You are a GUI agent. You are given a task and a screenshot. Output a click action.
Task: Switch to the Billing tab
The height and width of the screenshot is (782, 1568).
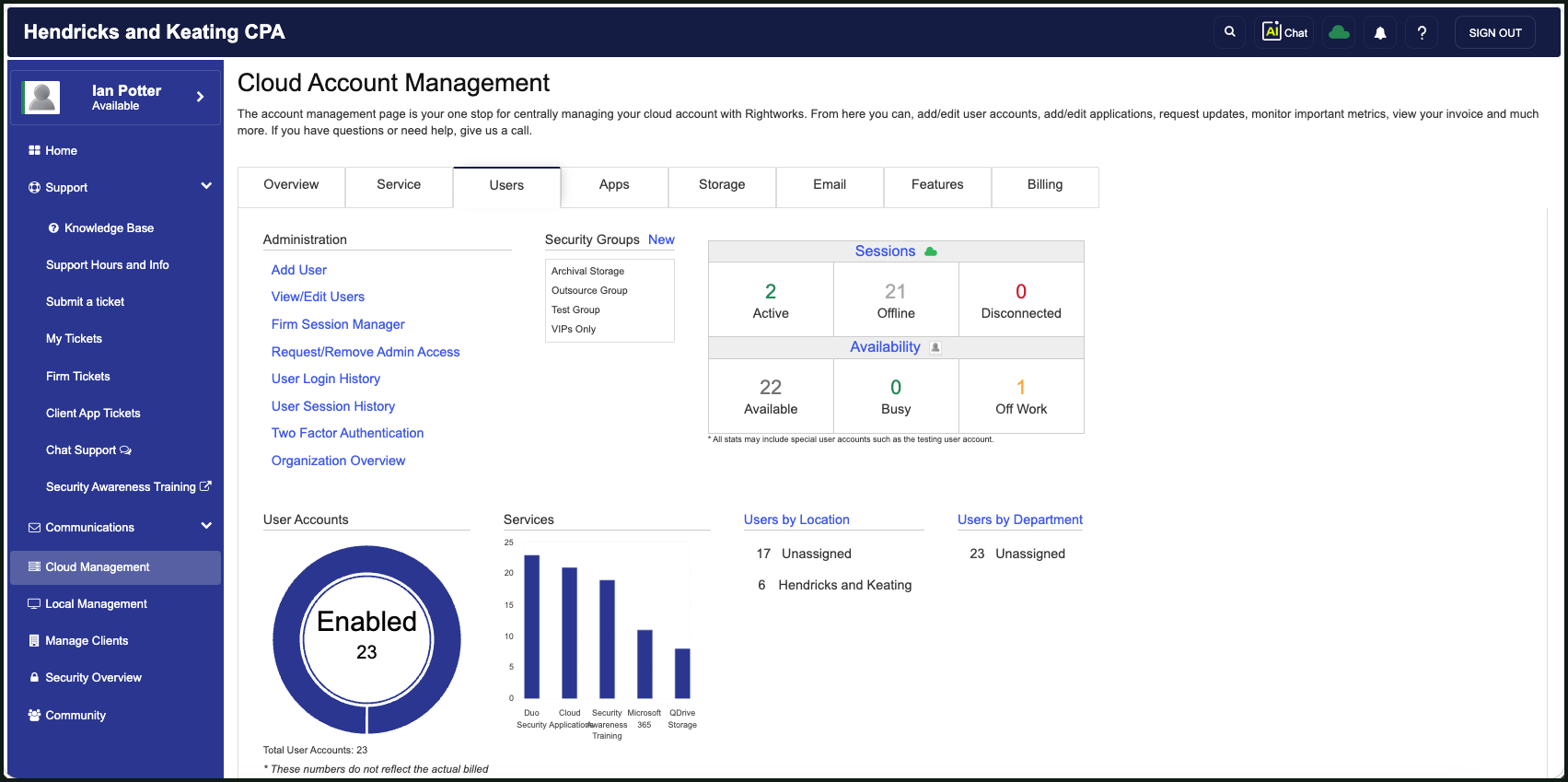click(x=1045, y=184)
